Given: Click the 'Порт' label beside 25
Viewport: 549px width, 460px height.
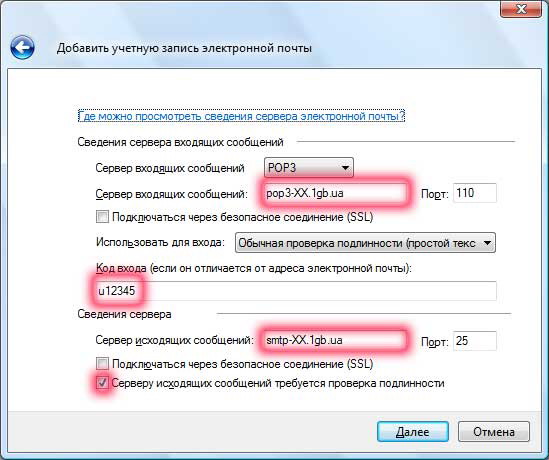Looking at the screenshot, I should 435,342.
